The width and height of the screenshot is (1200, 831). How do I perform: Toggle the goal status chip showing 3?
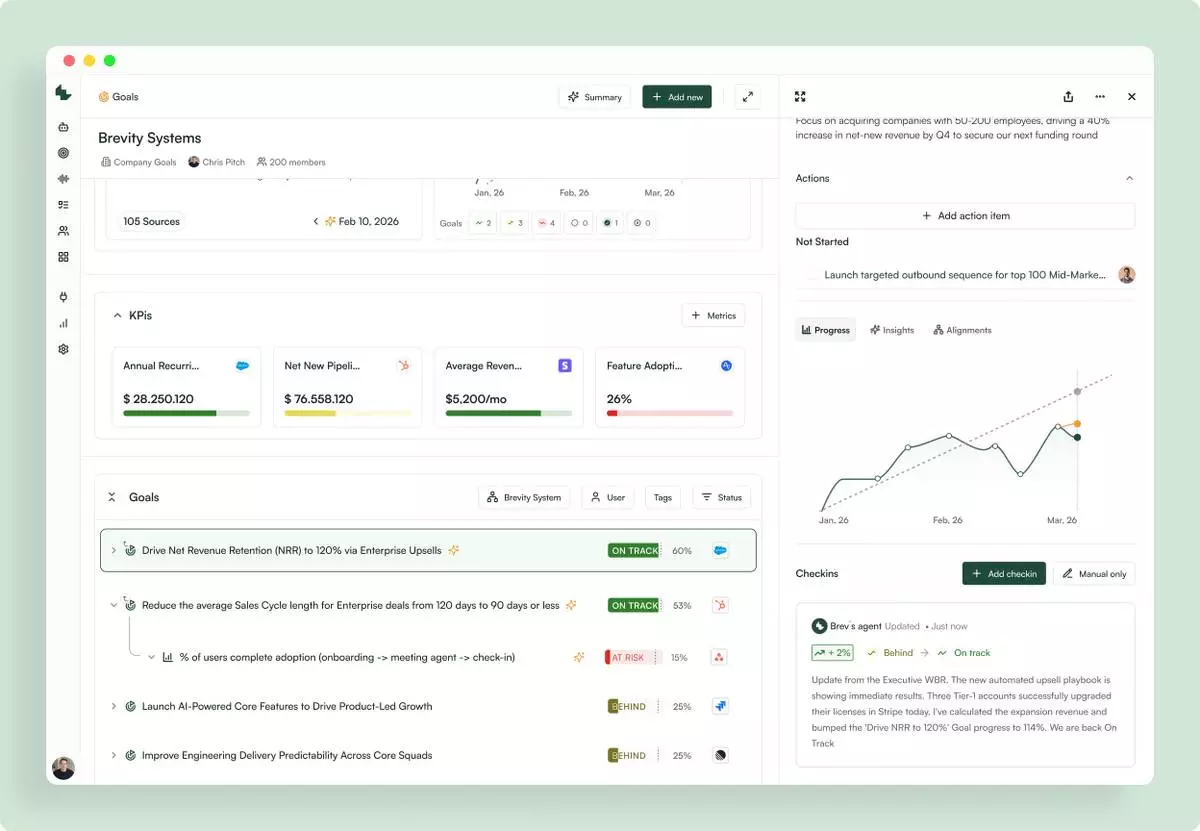[x=514, y=223]
